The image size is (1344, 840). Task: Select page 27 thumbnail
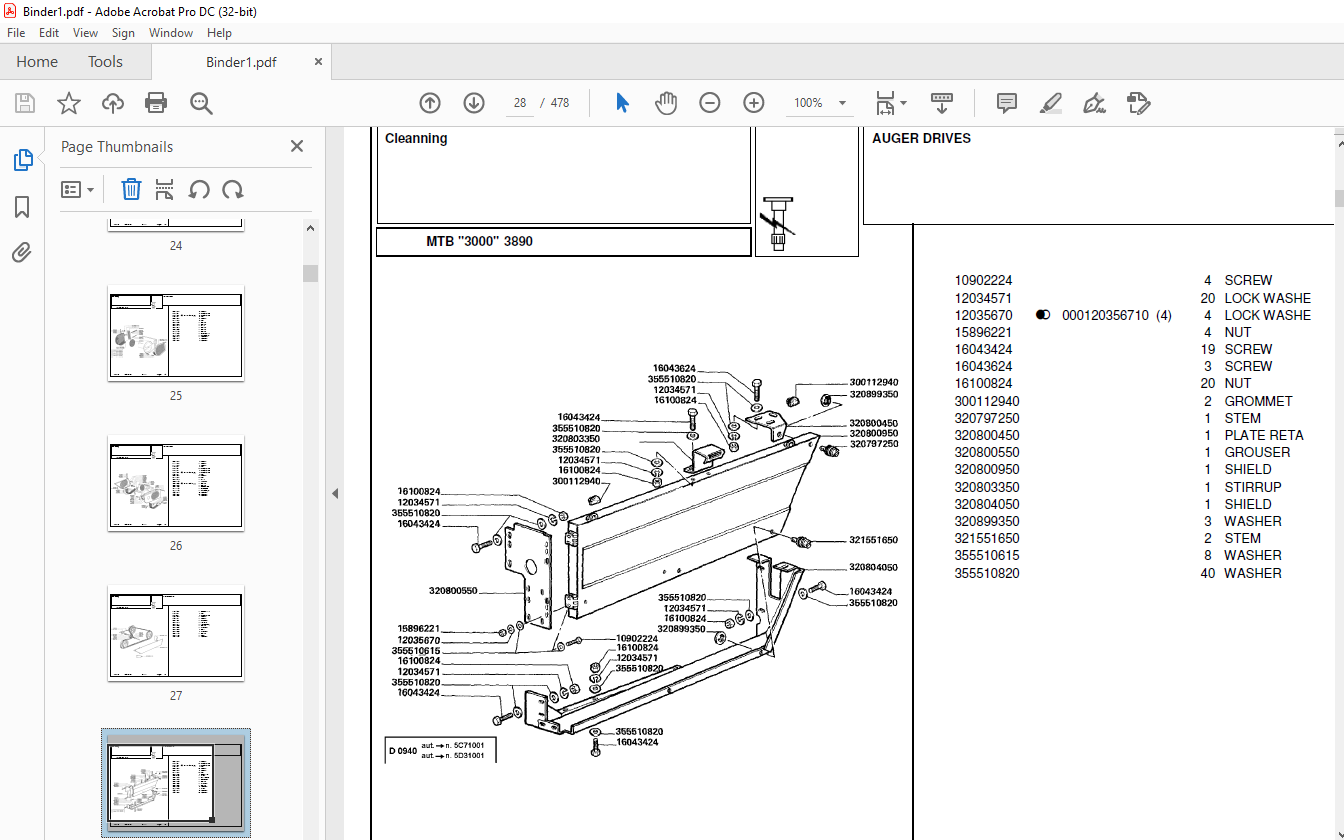(176, 632)
